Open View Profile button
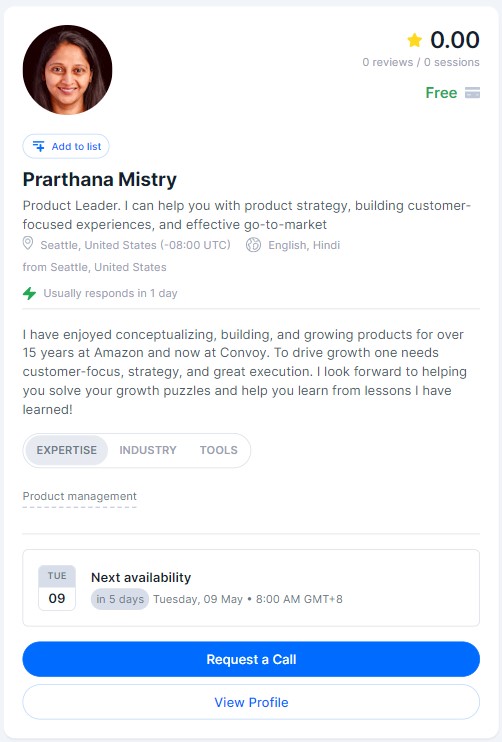 point(251,702)
